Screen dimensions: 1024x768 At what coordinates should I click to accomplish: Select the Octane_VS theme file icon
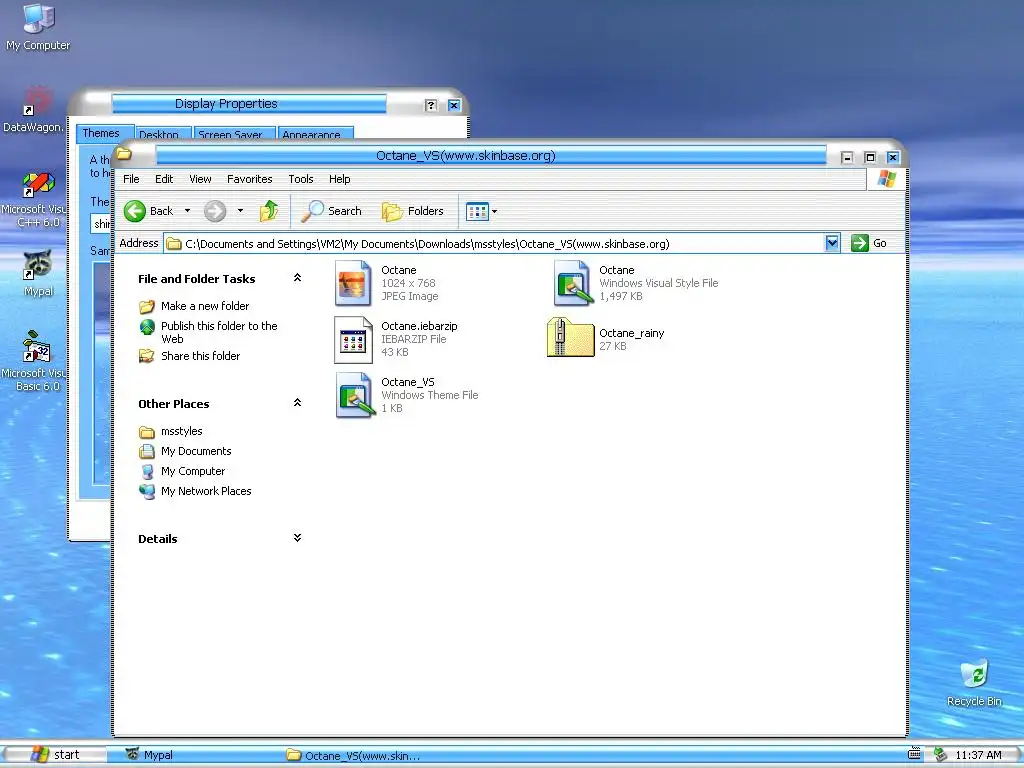click(355, 394)
